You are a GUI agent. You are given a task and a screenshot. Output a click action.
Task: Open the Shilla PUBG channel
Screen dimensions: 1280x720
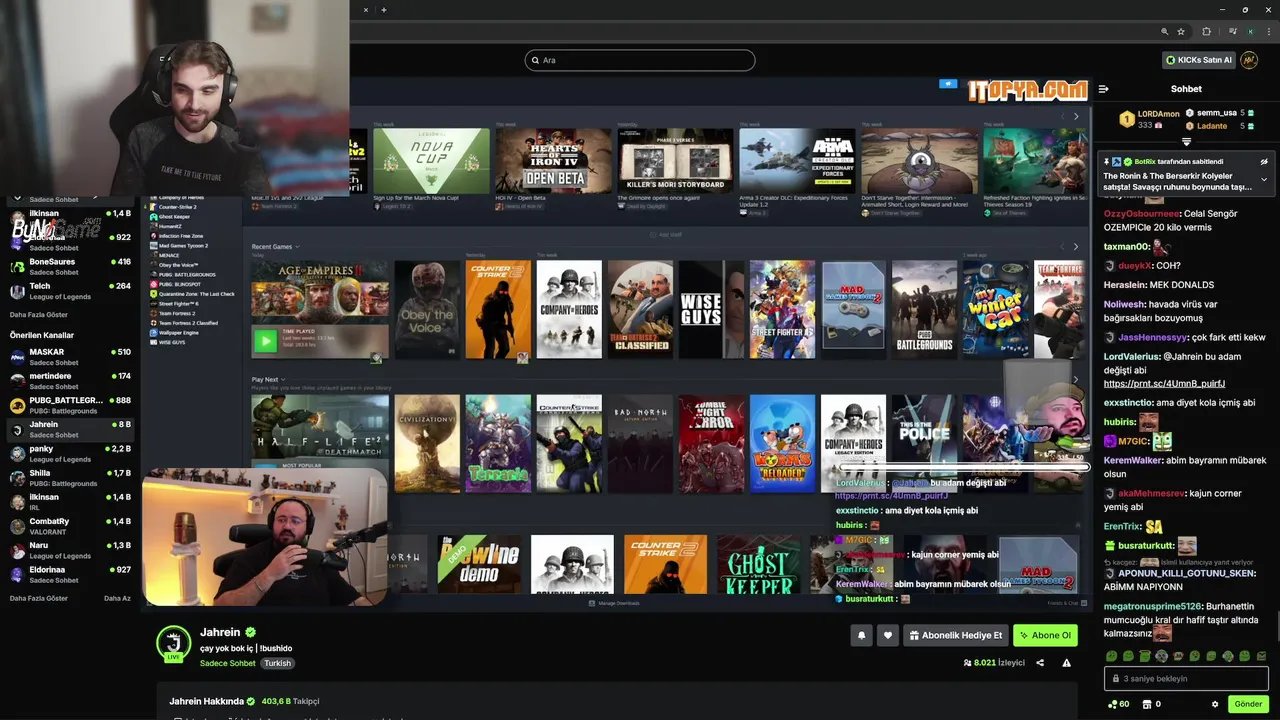70,478
